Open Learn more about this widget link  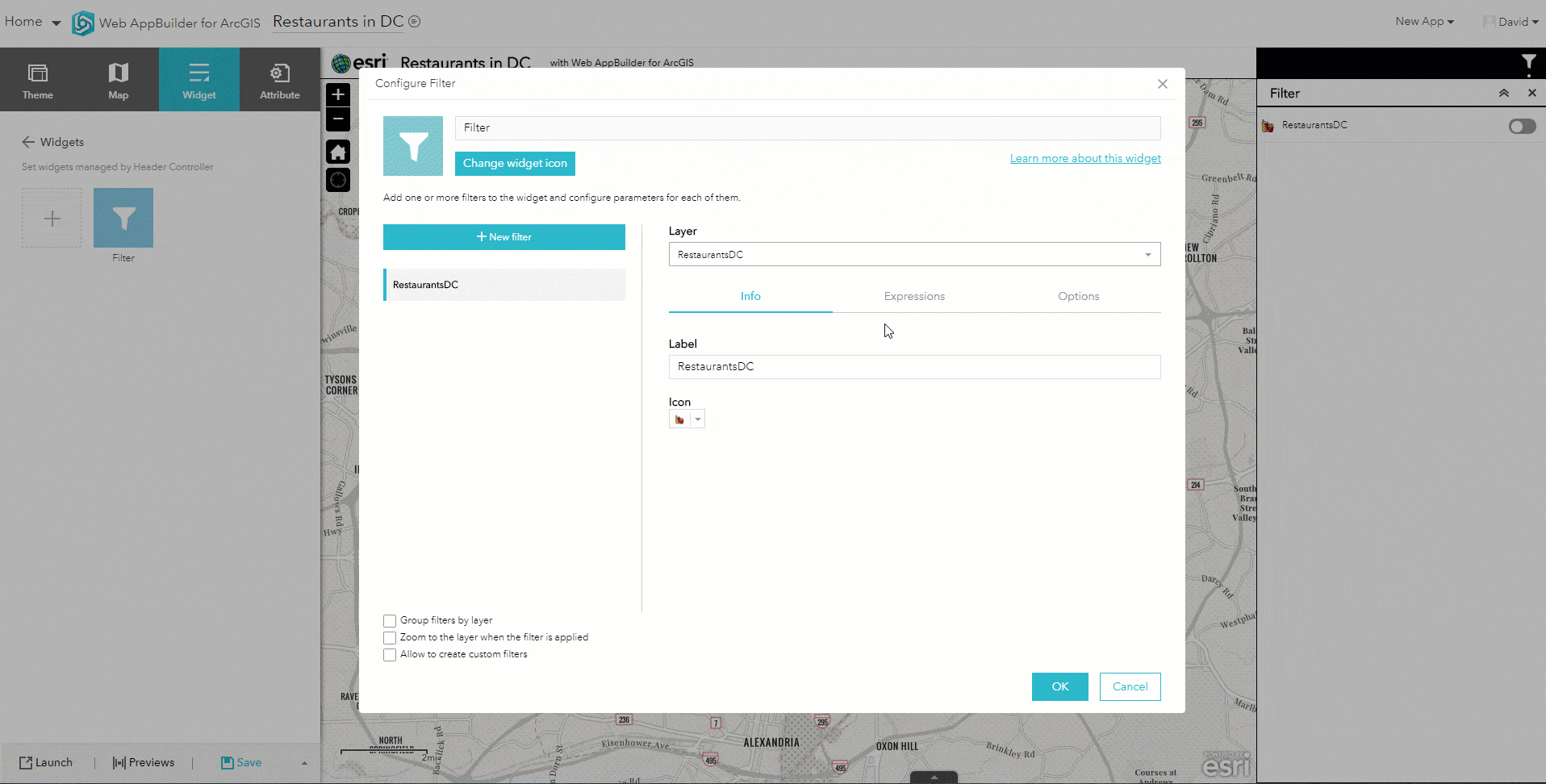(x=1085, y=159)
